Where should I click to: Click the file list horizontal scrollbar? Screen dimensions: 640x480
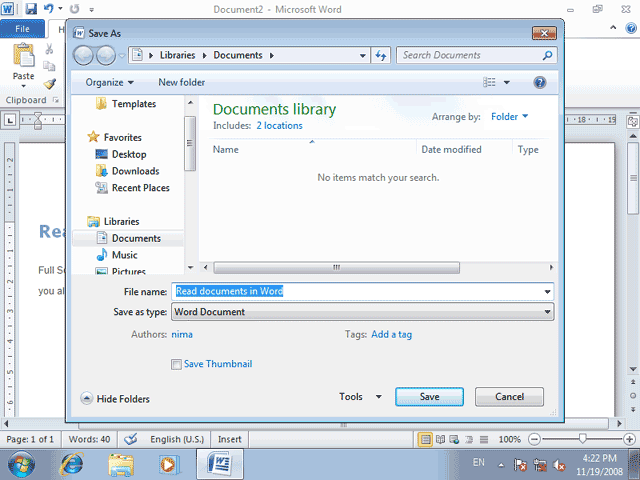click(x=337, y=268)
